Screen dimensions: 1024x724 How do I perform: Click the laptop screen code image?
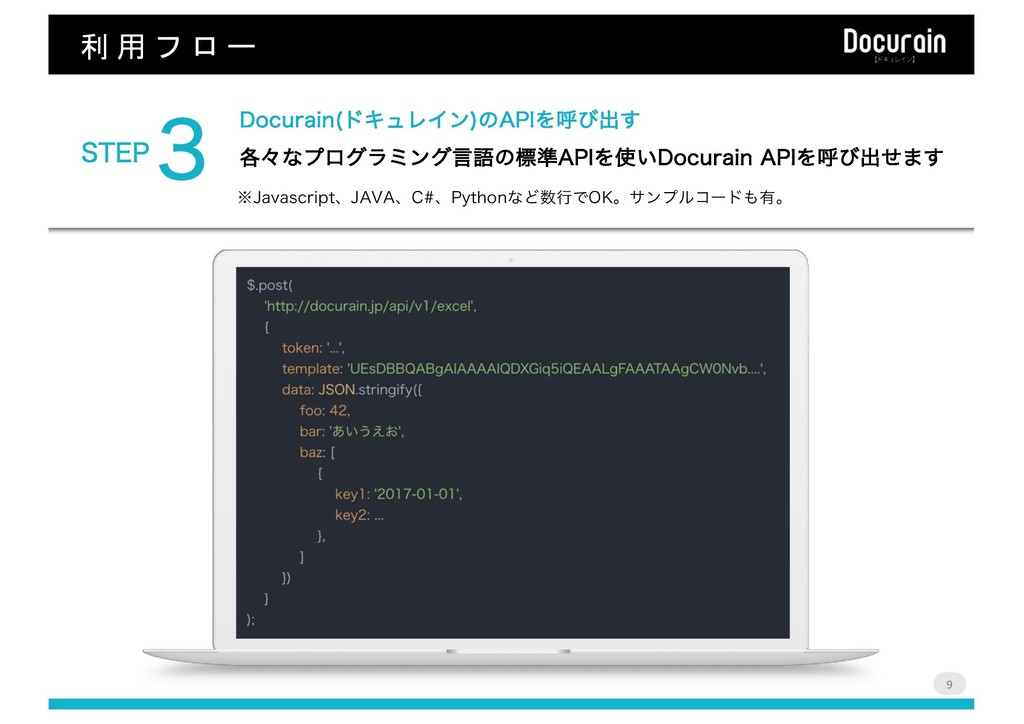point(513,452)
